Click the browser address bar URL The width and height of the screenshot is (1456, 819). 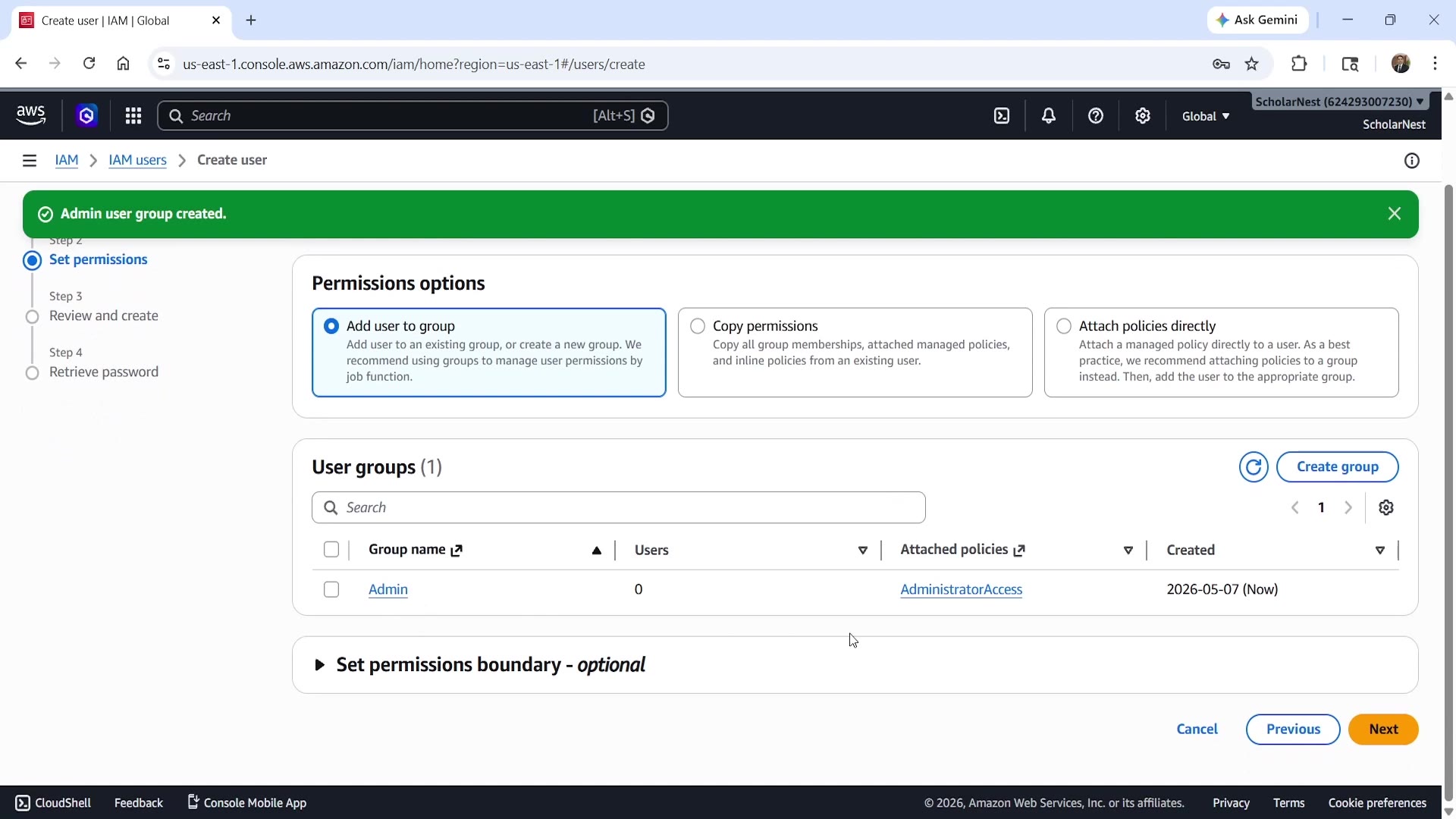[414, 64]
